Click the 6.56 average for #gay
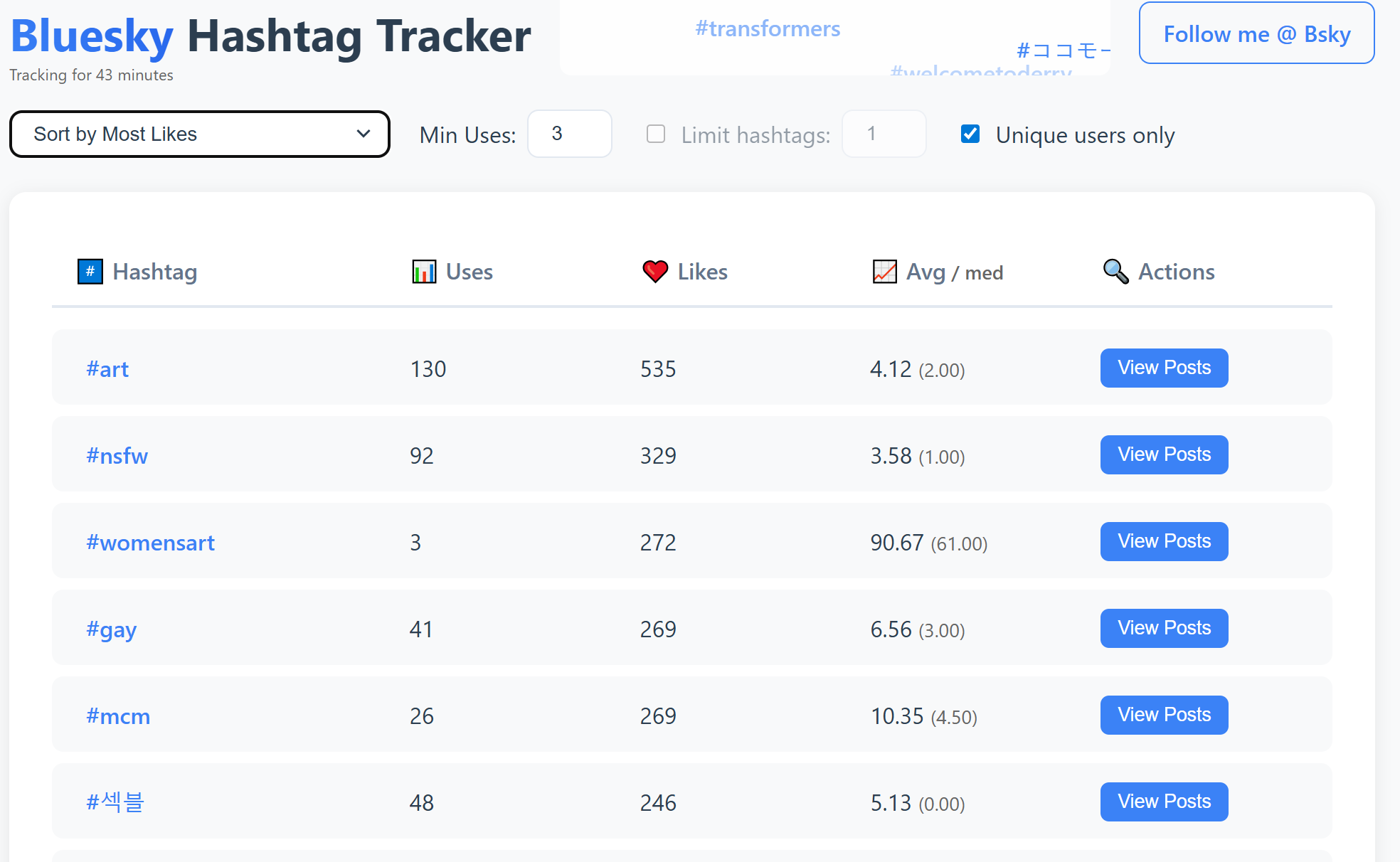This screenshot has height=862, width=1400. 891,629
